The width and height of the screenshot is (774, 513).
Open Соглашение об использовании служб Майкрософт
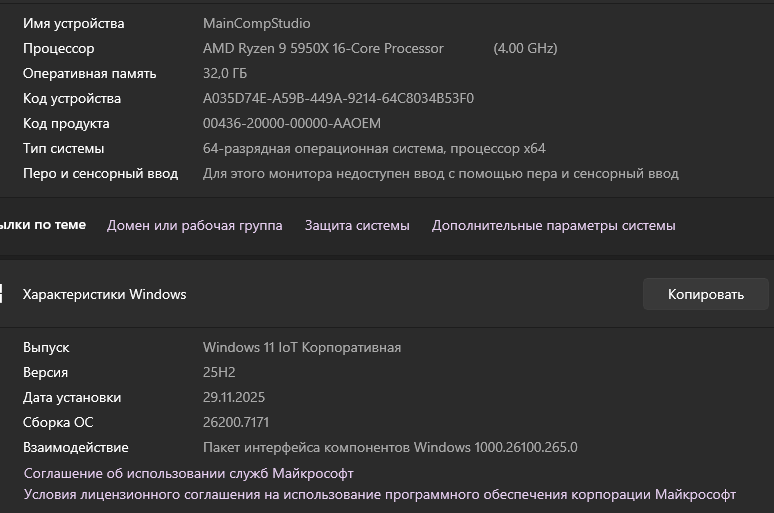click(x=188, y=473)
